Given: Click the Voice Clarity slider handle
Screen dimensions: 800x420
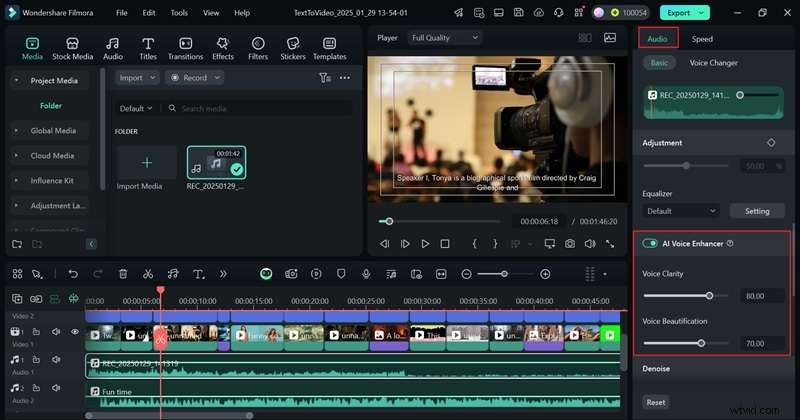Looking at the screenshot, I should tap(709, 295).
